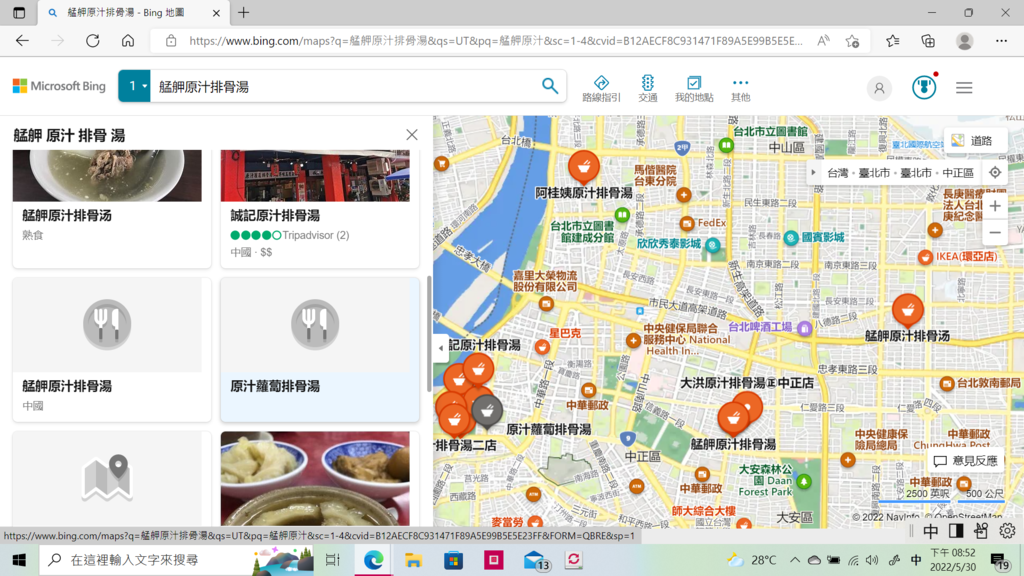Expand the 台灣 臺北市 breadcrumb arrow
The width and height of the screenshot is (1024, 576).
[814, 172]
